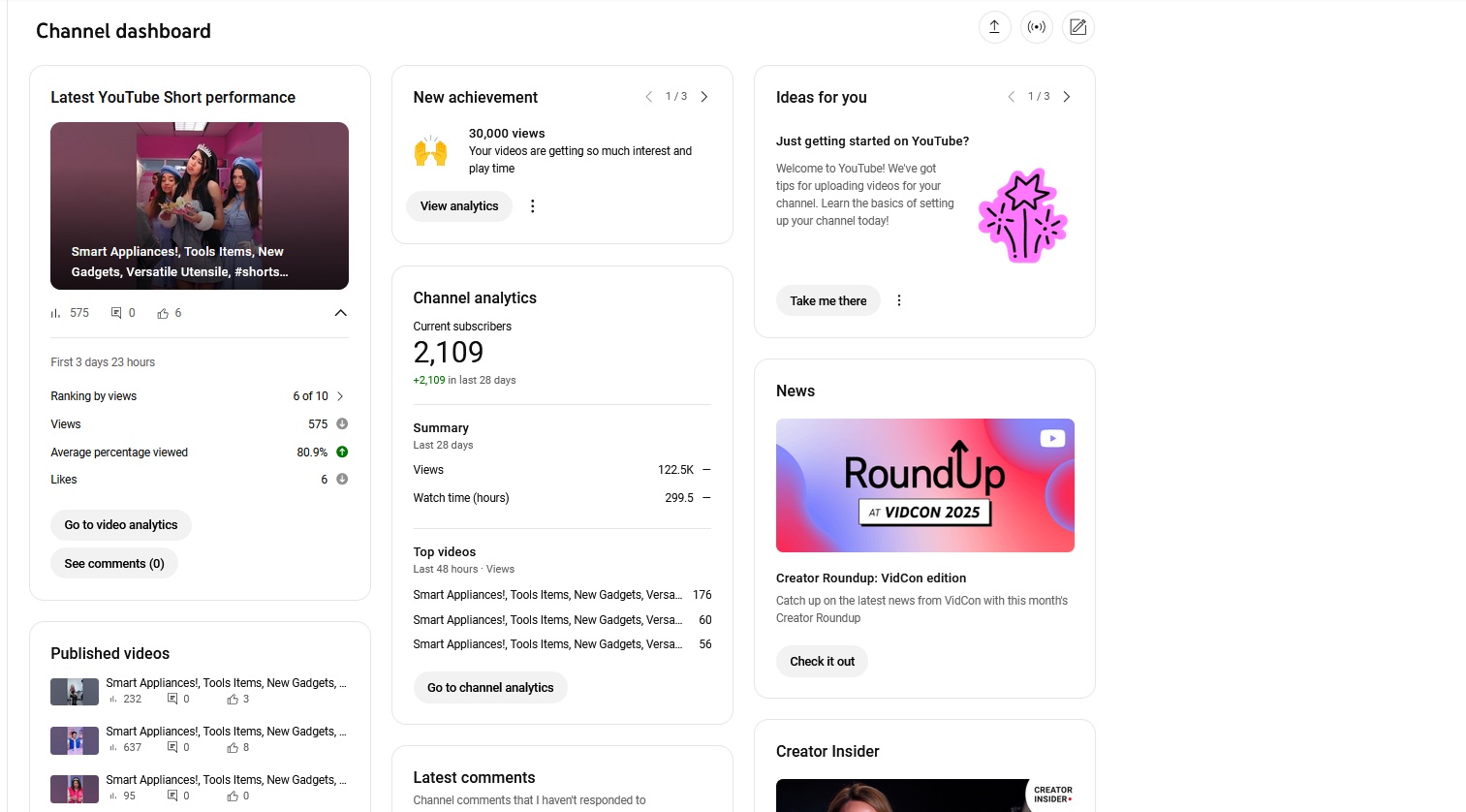Click raised hands achievement emoji icon
This screenshot has height=812, width=1466.
click(431, 151)
